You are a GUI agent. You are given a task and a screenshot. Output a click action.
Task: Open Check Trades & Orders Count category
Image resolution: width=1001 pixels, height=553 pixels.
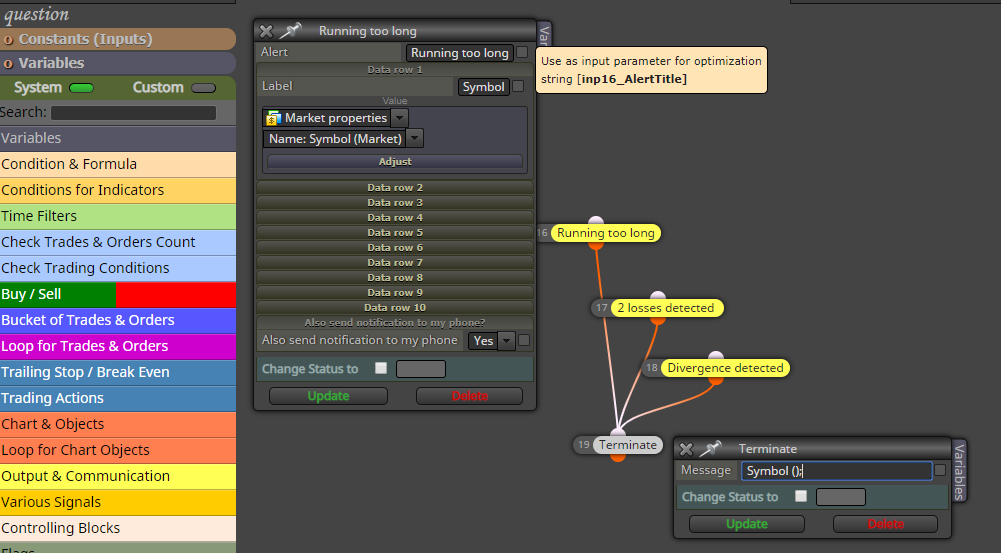(x=117, y=242)
